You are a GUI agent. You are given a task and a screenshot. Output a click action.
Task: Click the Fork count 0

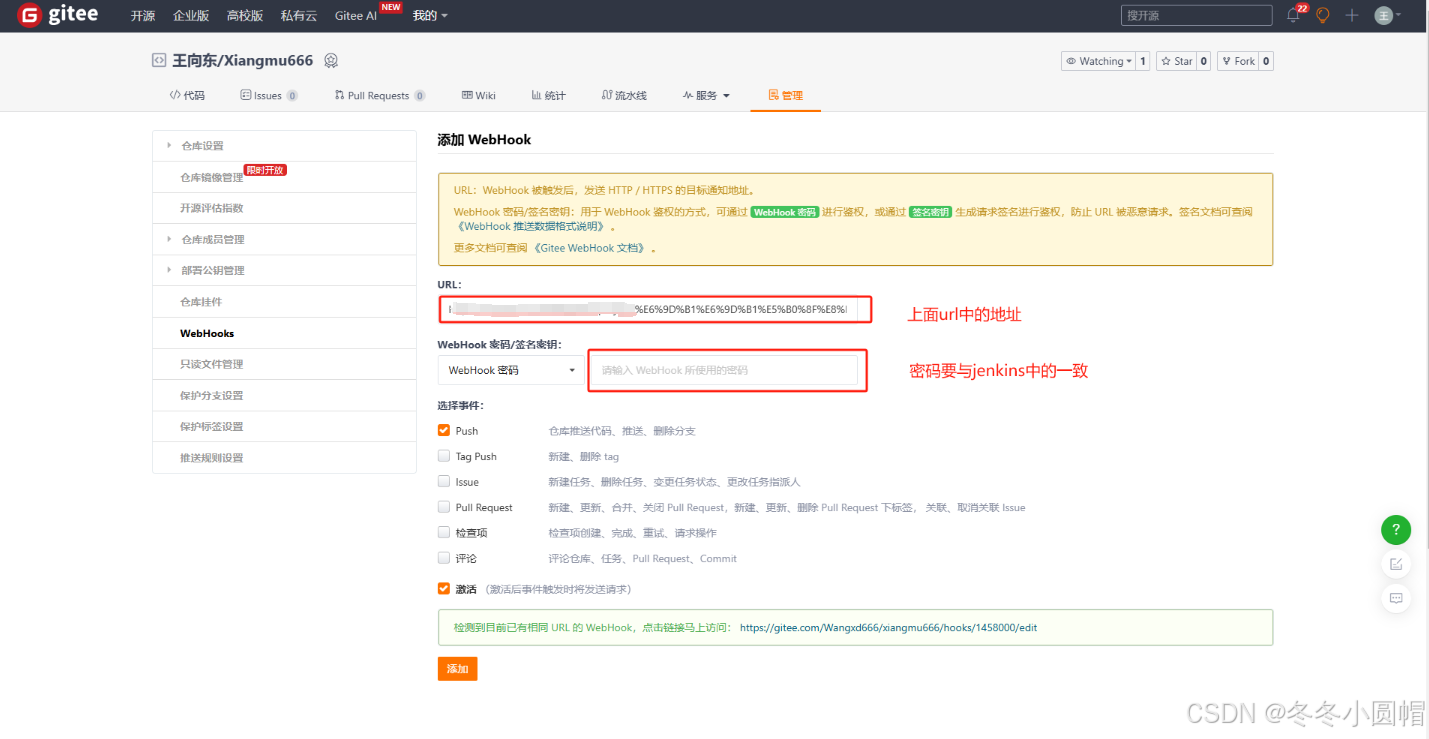click(1266, 61)
